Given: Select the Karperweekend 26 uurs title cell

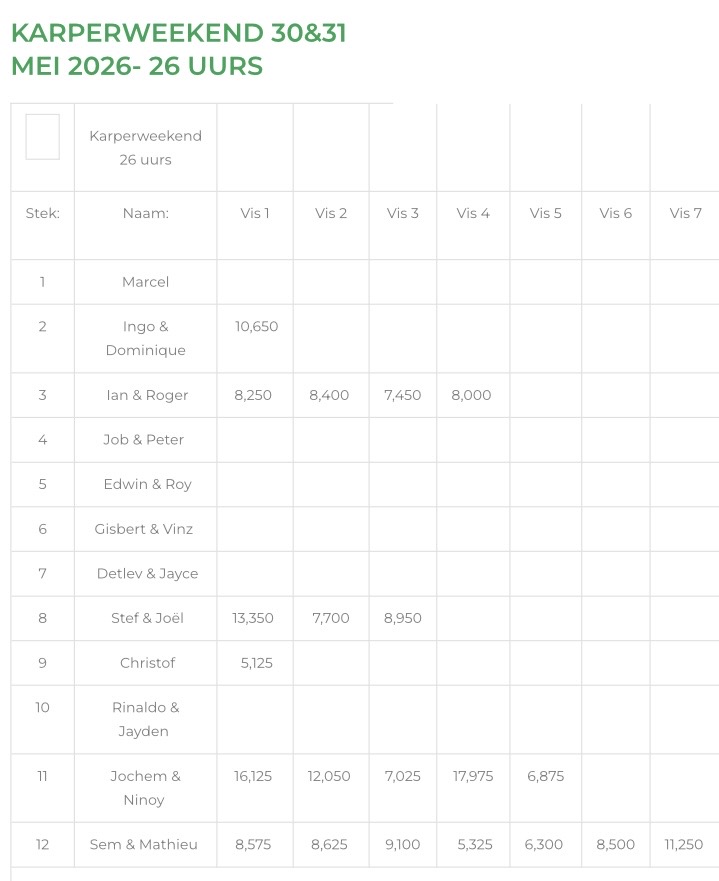Looking at the screenshot, I should [145, 148].
